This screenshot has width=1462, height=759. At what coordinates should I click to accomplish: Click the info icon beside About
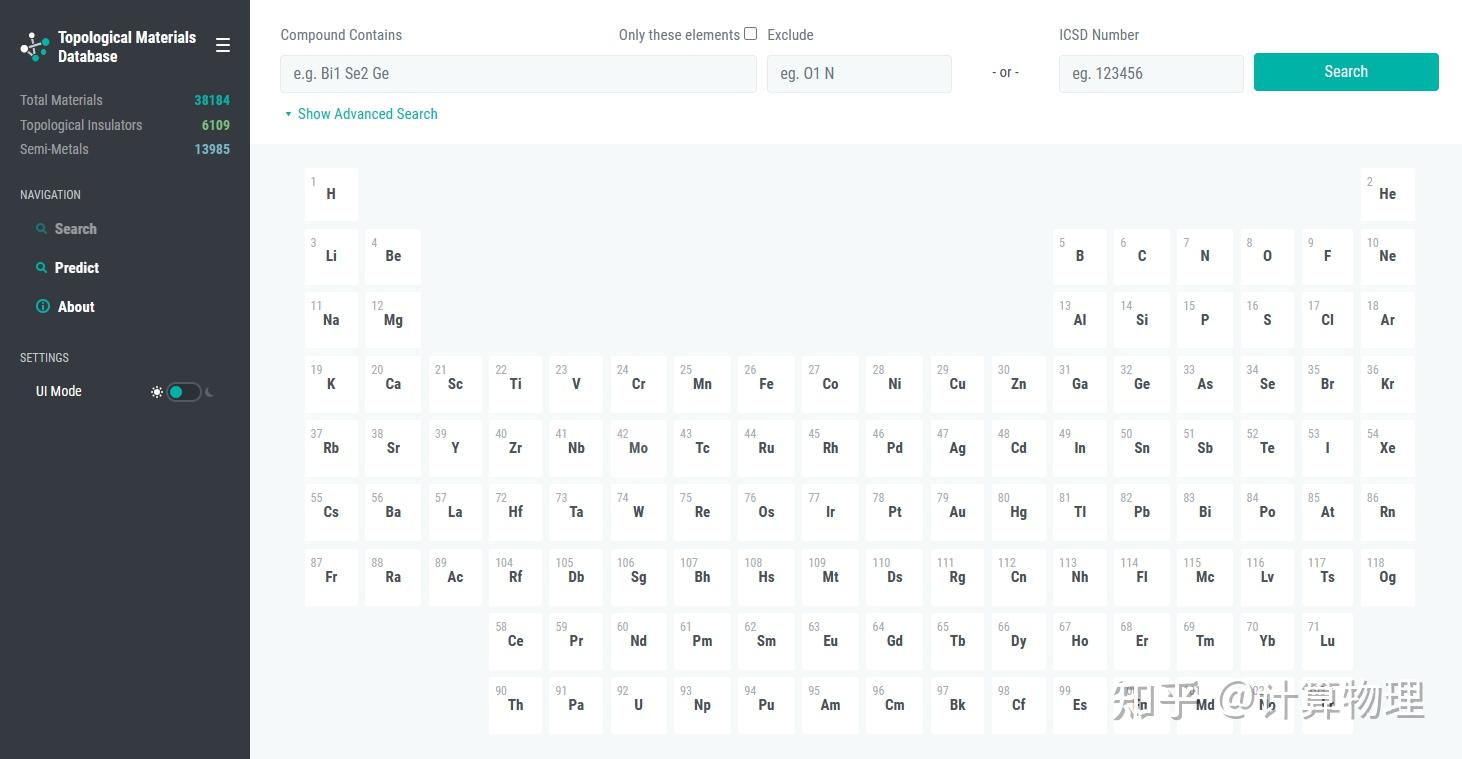pos(43,307)
